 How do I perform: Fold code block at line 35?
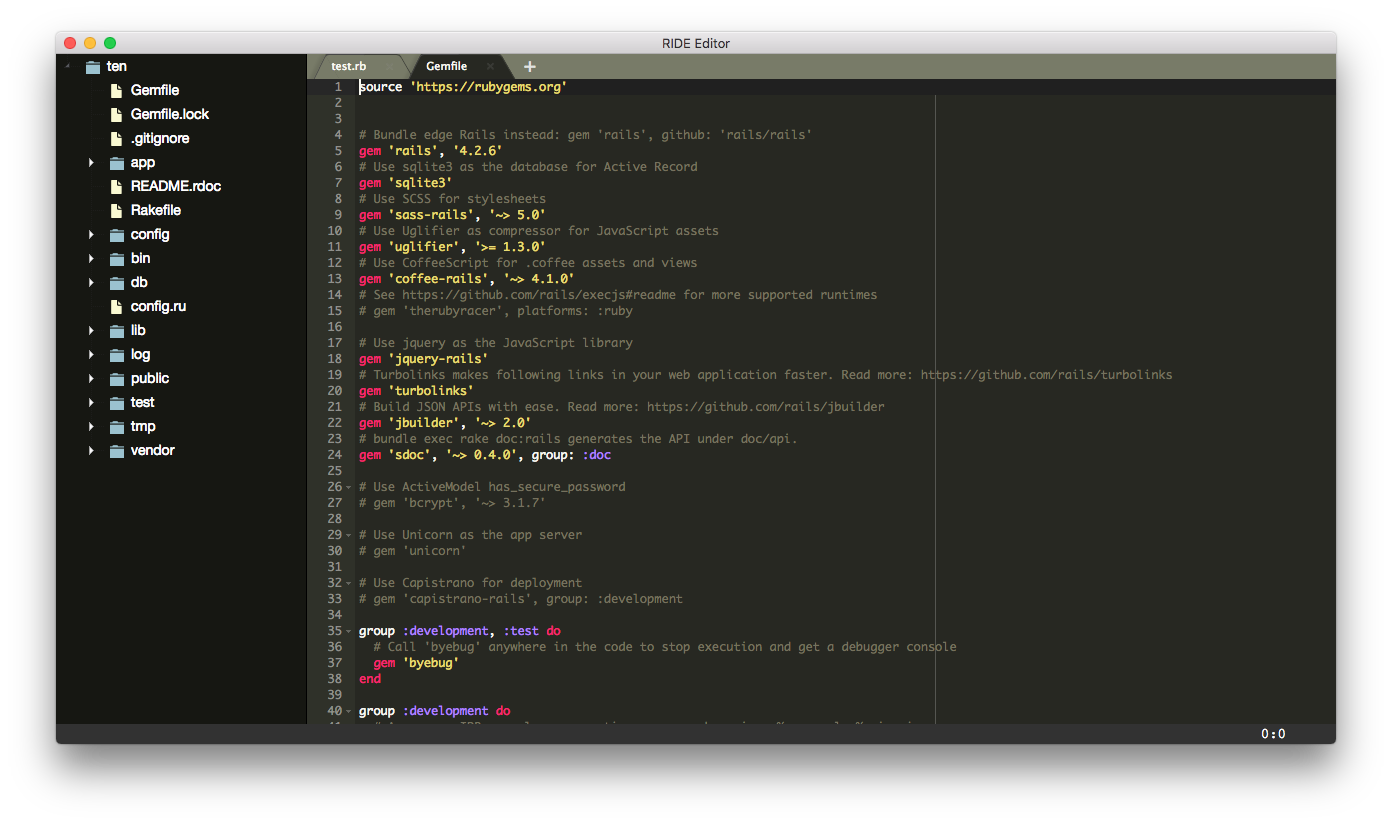(348, 631)
